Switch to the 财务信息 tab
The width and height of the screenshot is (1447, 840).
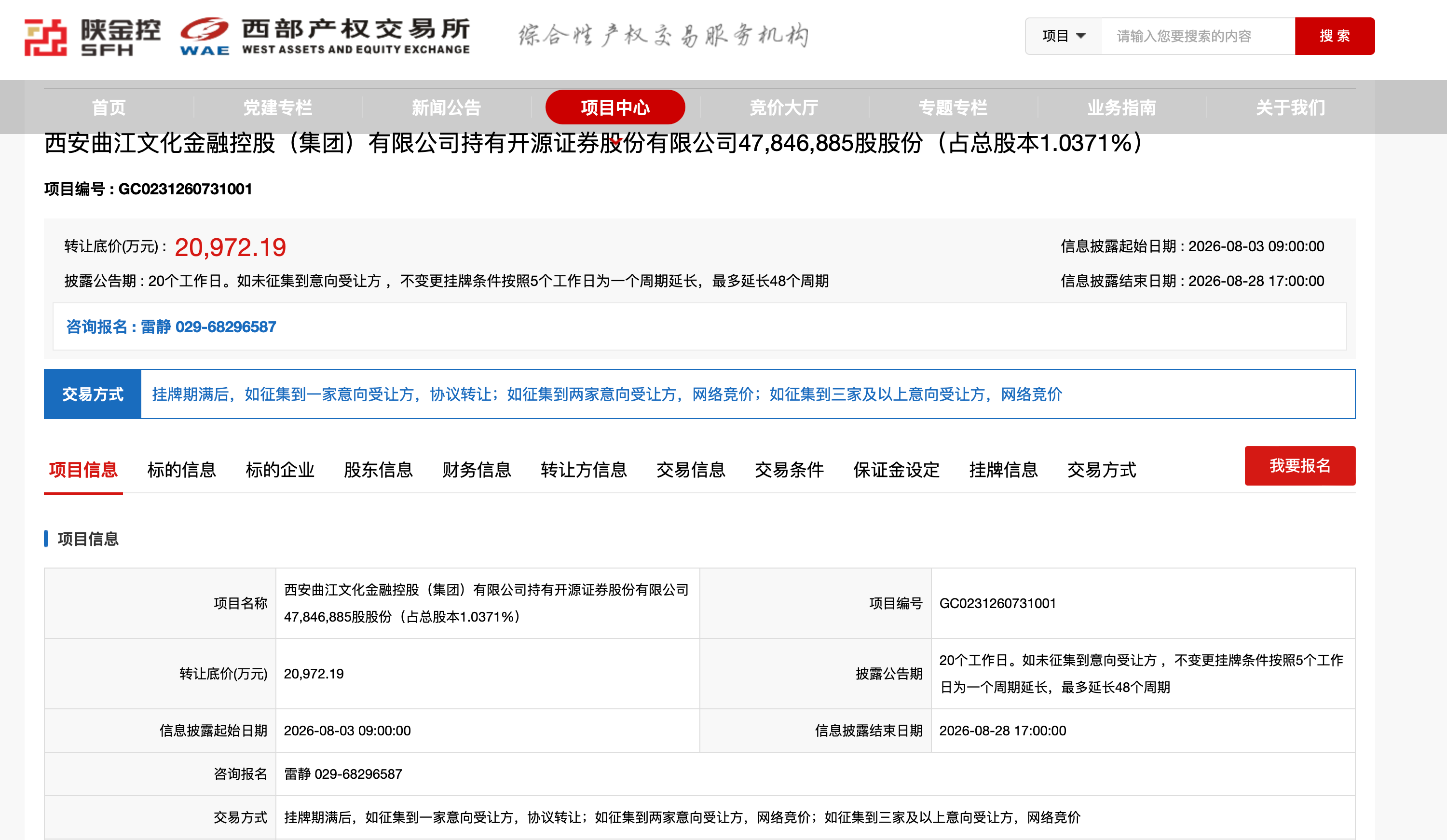pyautogui.click(x=477, y=470)
